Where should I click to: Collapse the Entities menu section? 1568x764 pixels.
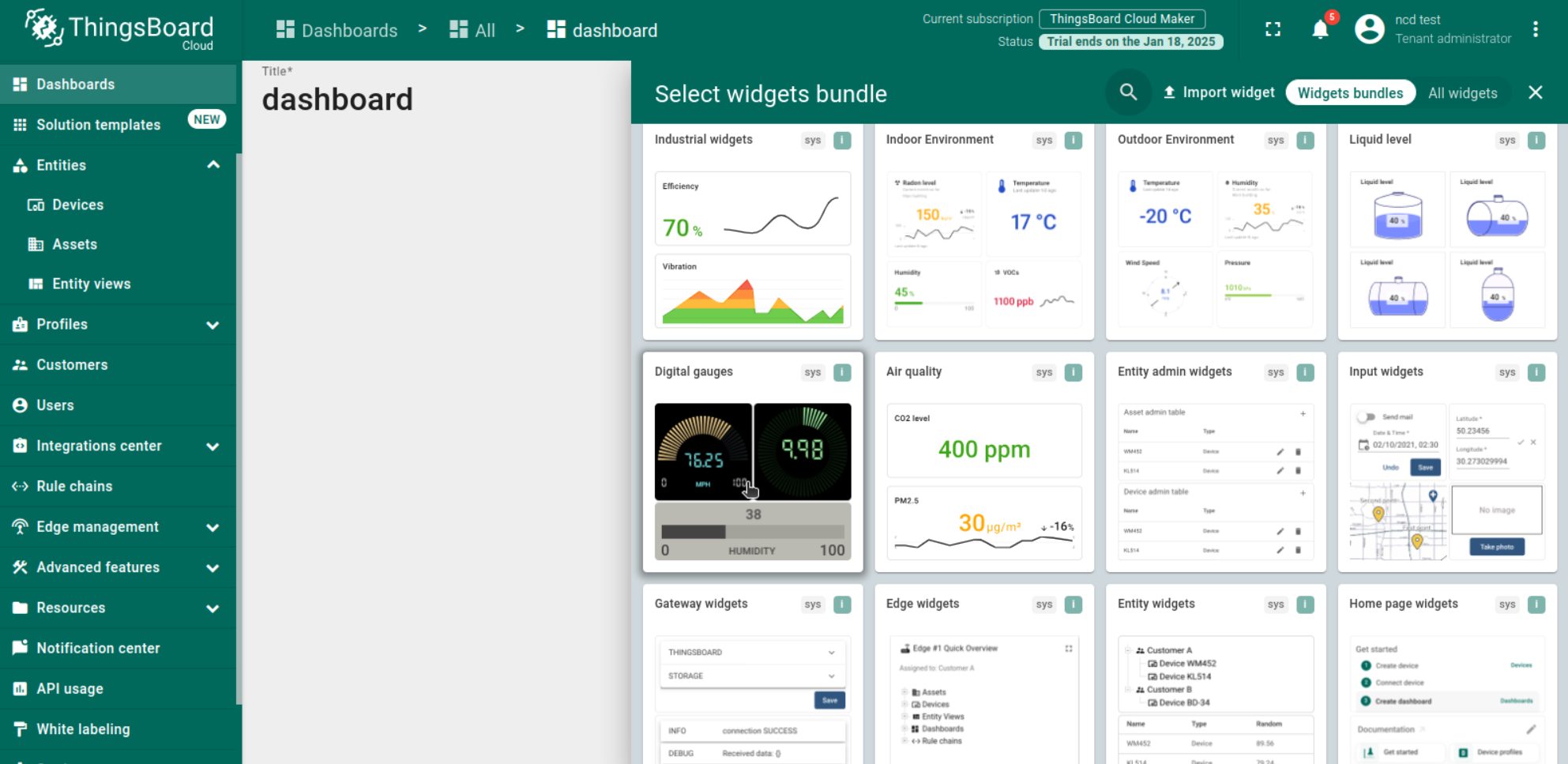(212, 165)
